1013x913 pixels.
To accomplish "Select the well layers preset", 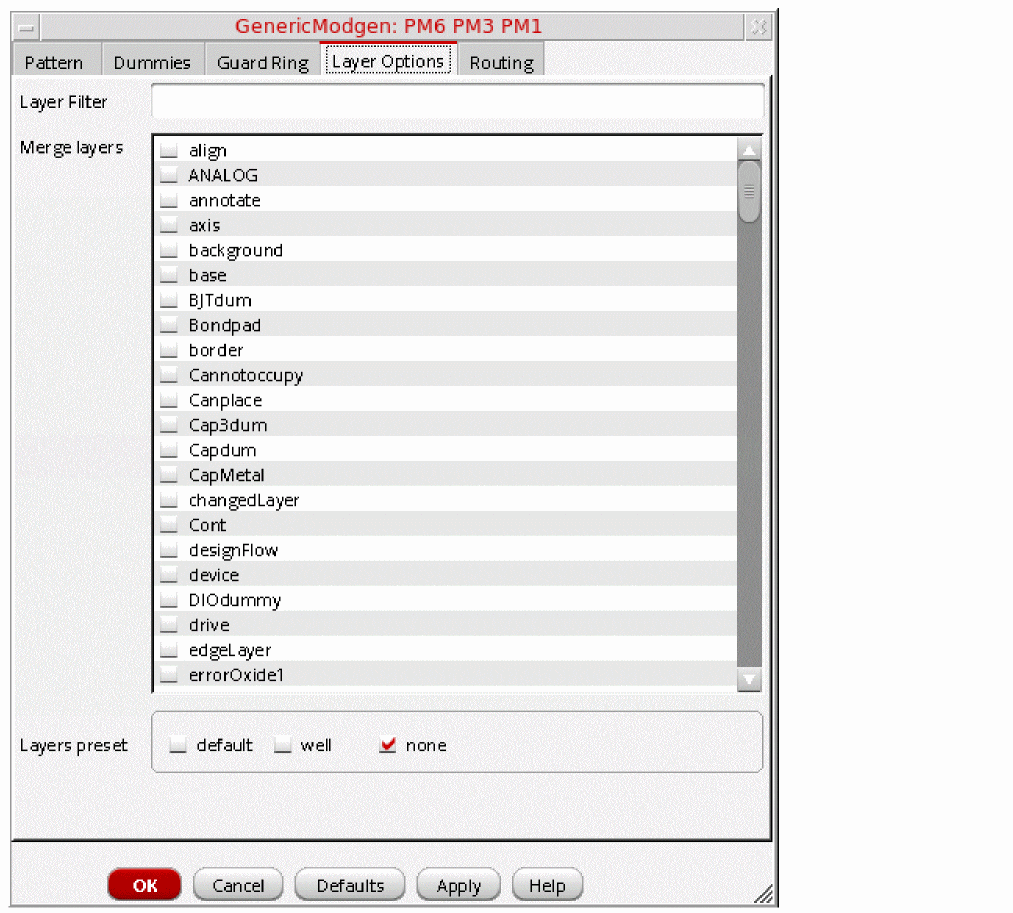I will click(x=282, y=745).
